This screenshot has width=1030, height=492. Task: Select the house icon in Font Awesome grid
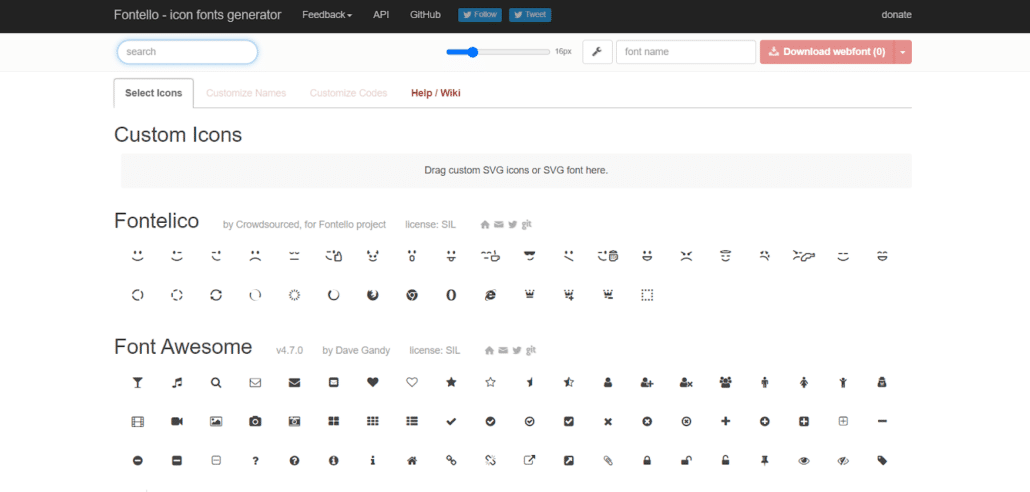412,461
